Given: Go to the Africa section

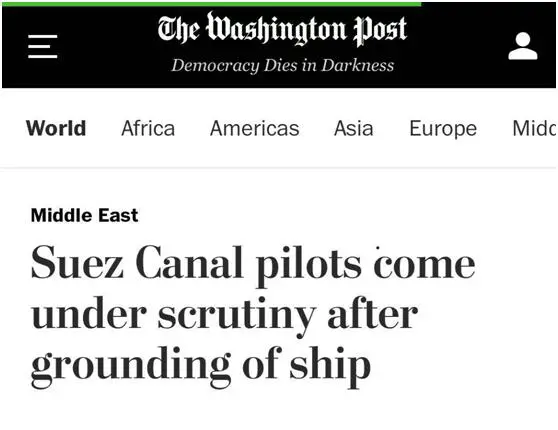Looking at the screenshot, I should click(148, 128).
